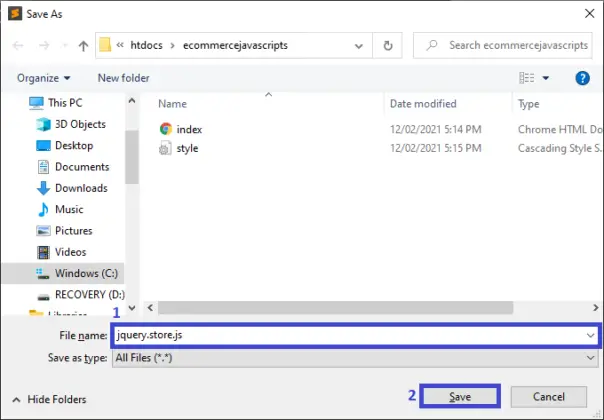The image size is (604, 420).
Task: Click the New folder button
Action: 123,78
